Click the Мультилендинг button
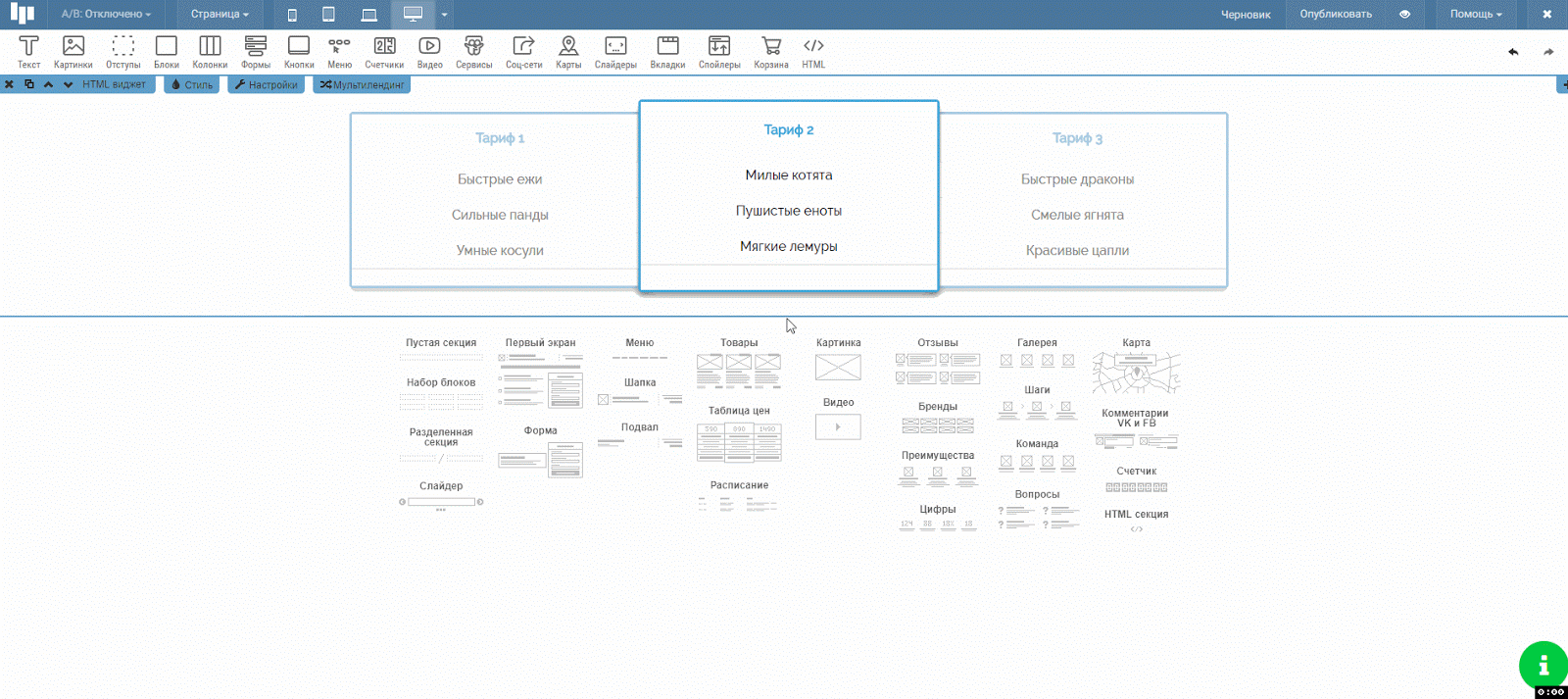1568x699 pixels. coord(362,85)
